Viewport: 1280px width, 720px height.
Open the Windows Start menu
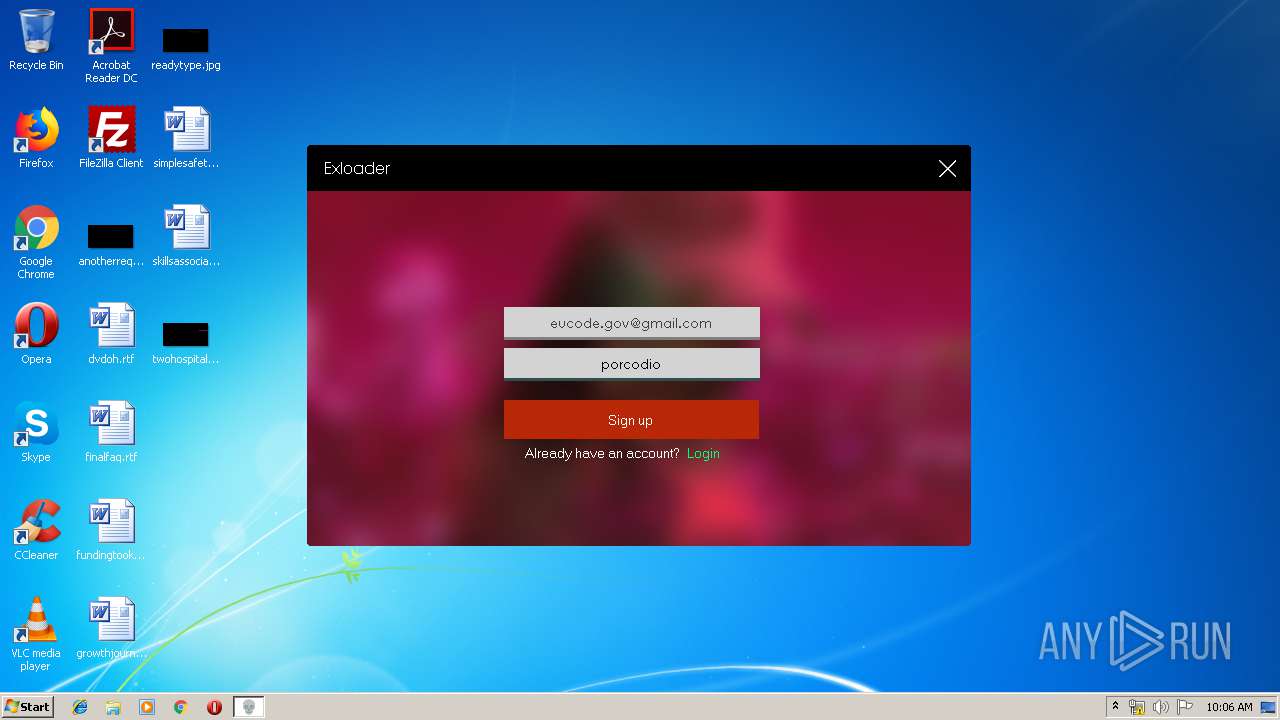tap(28, 707)
